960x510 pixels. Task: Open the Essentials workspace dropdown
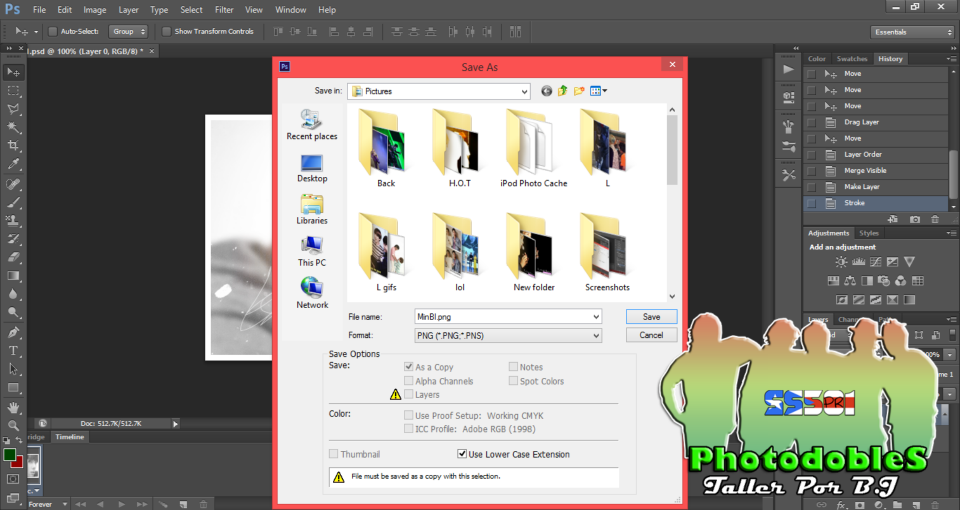(912, 32)
